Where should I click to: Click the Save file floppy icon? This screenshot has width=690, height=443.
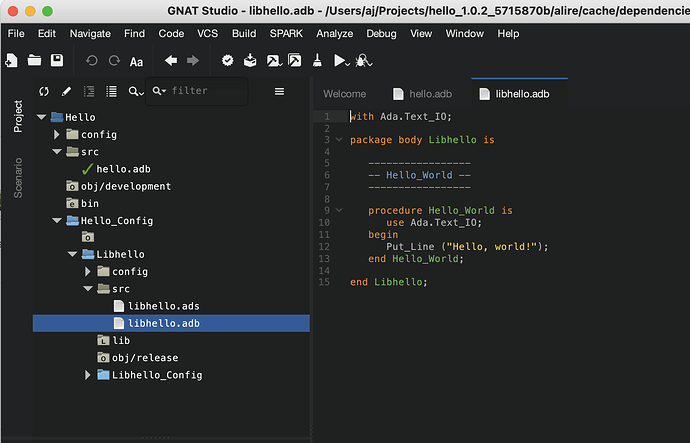(x=57, y=61)
